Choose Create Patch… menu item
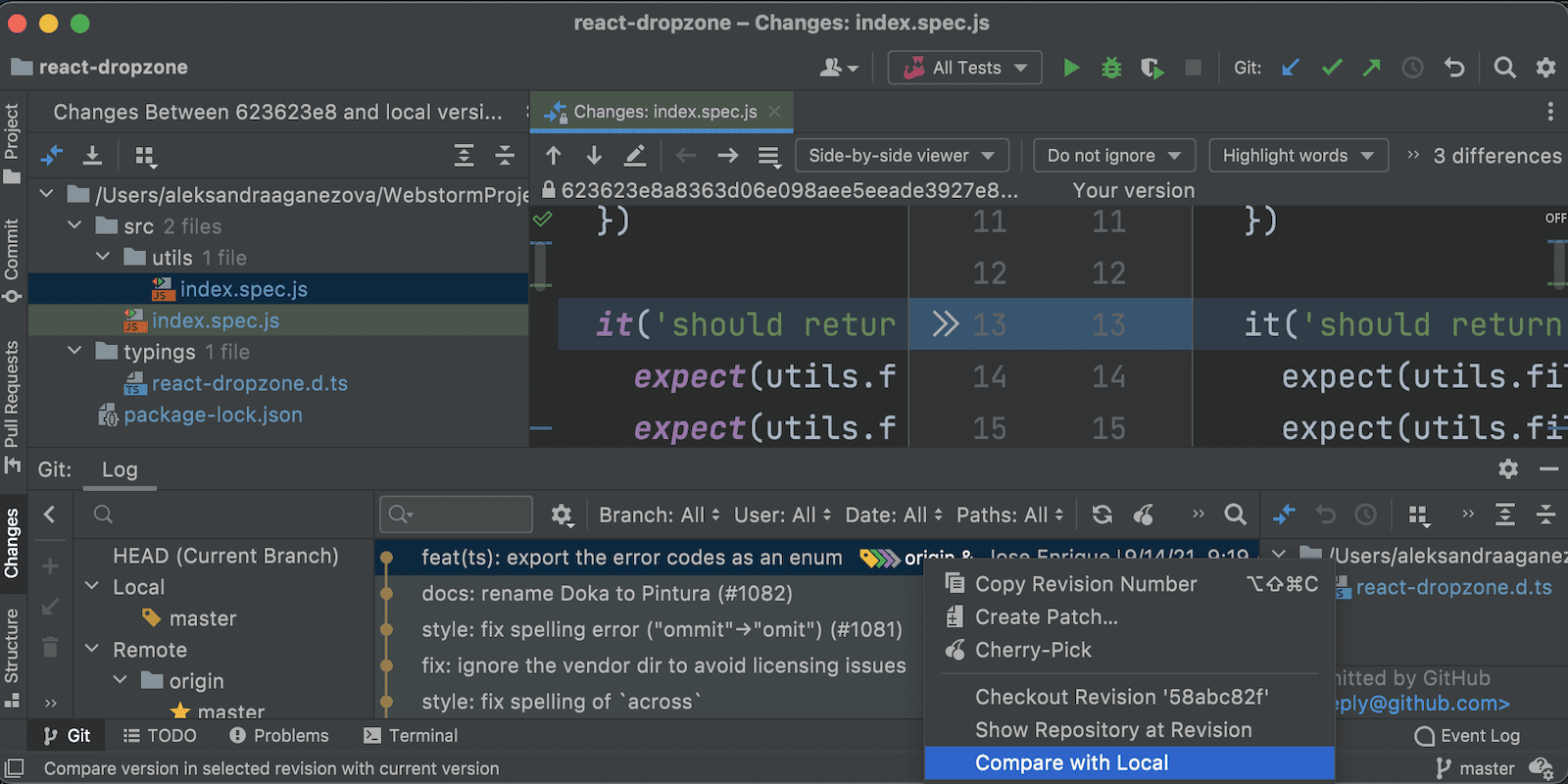This screenshot has height=784, width=1568. click(x=1130, y=616)
